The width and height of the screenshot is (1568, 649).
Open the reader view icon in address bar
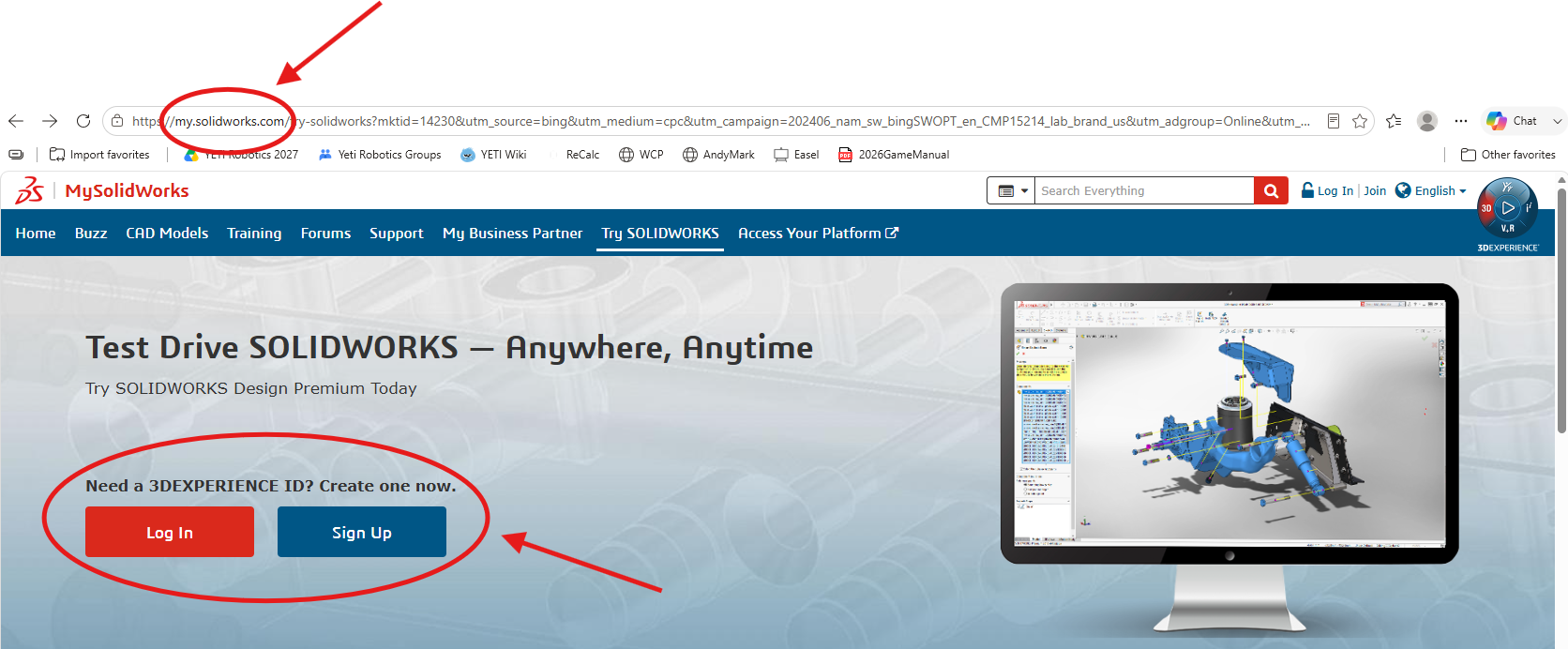[x=1334, y=121]
